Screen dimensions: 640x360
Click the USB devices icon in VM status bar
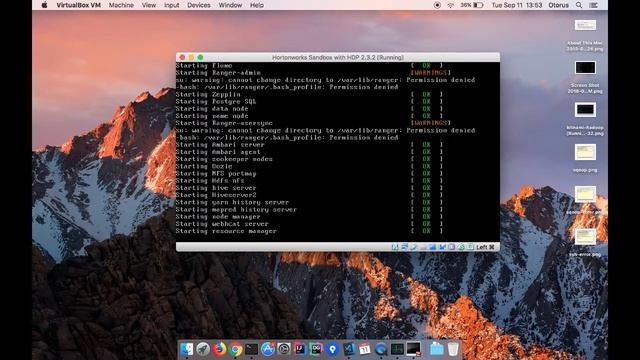(x=413, y=247)
